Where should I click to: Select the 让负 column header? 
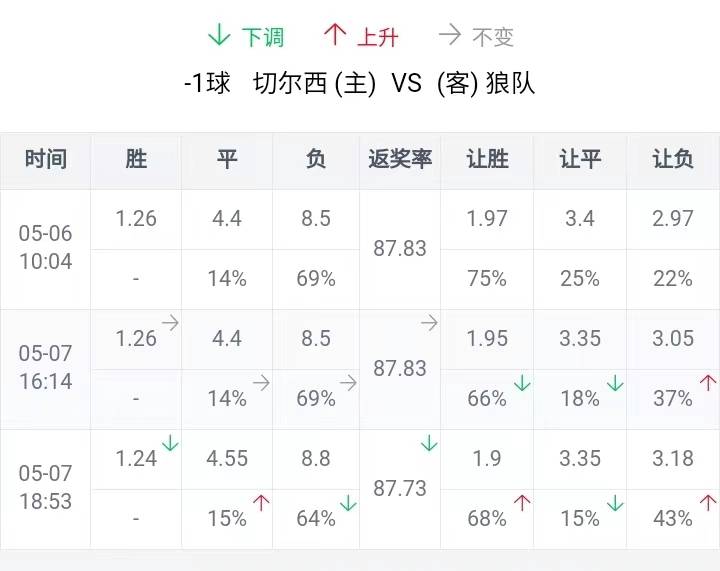673,160
